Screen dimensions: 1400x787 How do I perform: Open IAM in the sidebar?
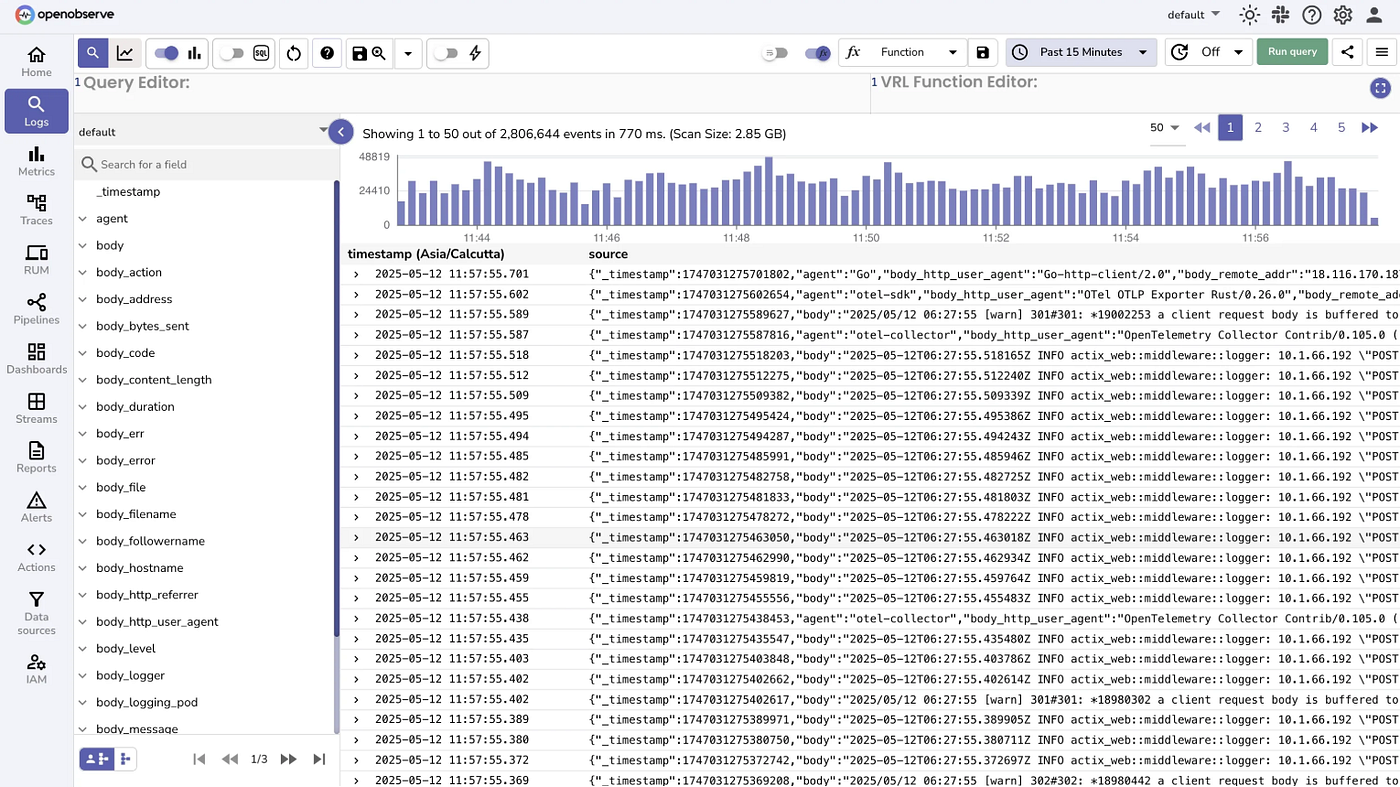(36, 668)
